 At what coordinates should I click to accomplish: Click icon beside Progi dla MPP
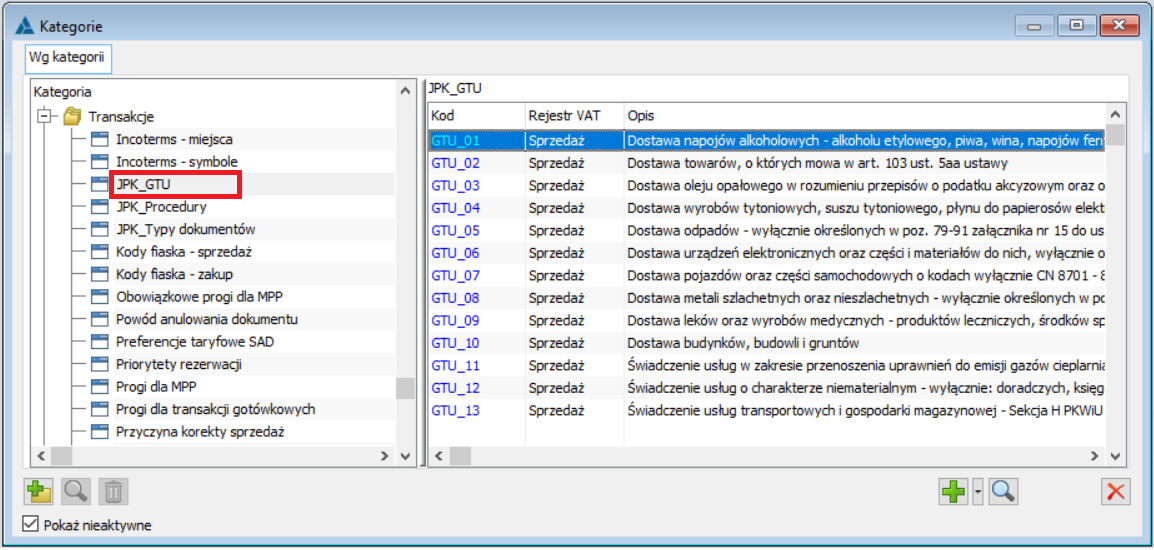99,387
